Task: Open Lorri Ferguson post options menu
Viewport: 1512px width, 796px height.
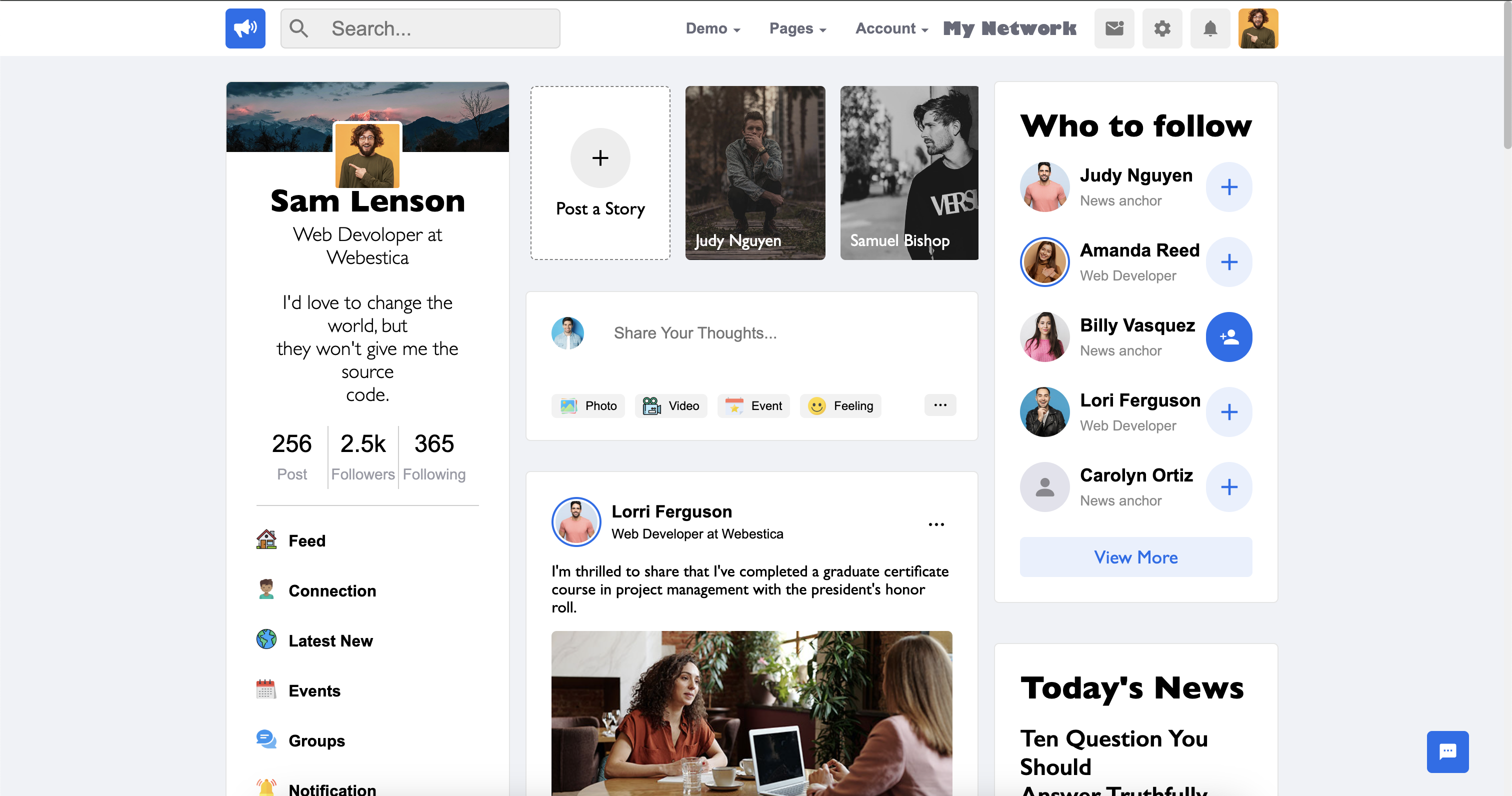Action: click(x=936, y=524)
